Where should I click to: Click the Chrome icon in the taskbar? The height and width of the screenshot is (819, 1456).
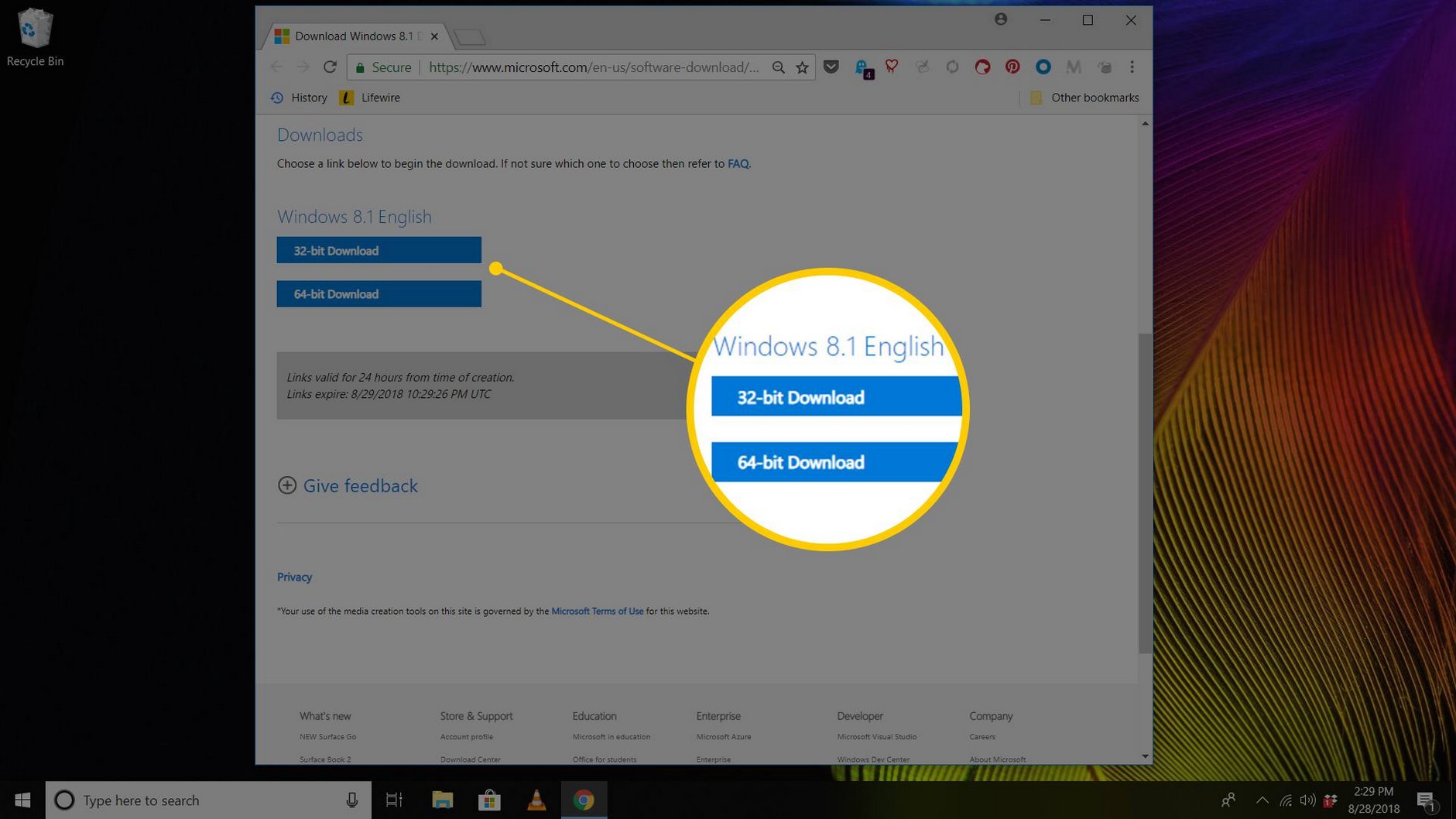[x=584, y=800]
